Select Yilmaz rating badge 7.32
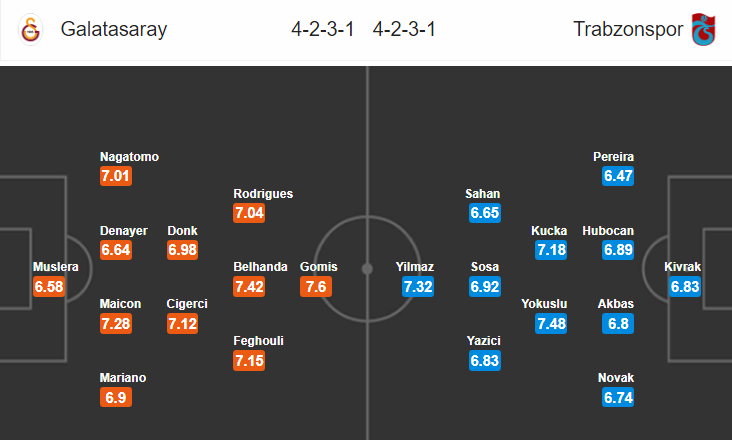 (418, 286)
